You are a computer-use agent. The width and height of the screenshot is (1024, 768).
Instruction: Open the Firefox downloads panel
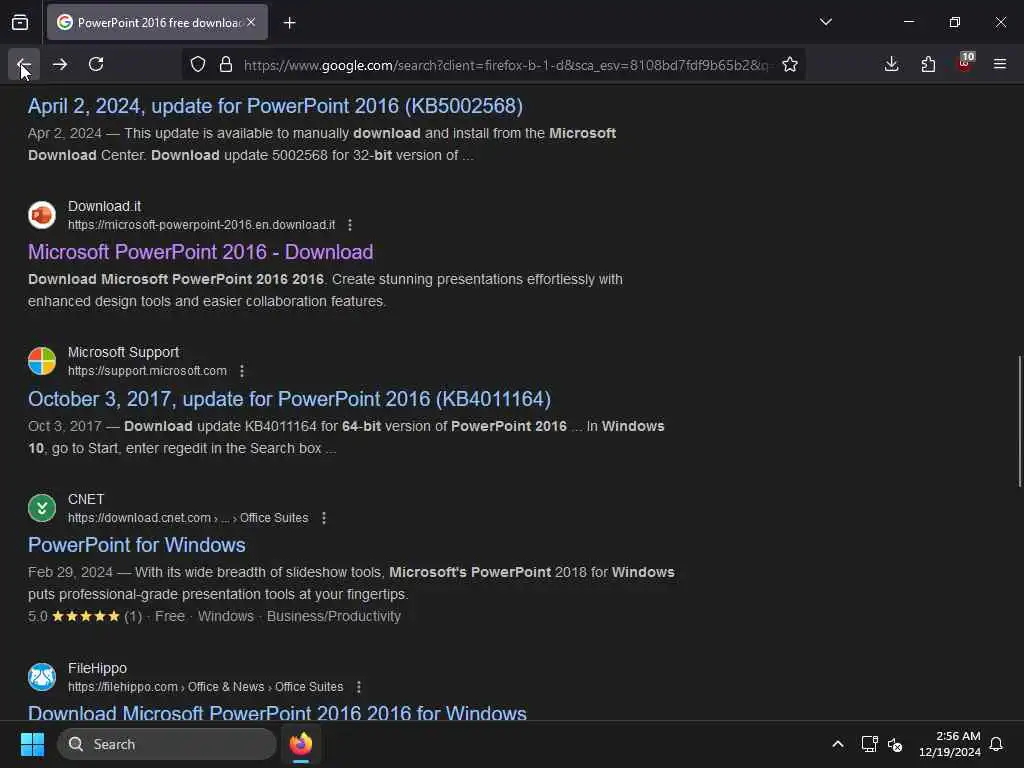point(891,64)
